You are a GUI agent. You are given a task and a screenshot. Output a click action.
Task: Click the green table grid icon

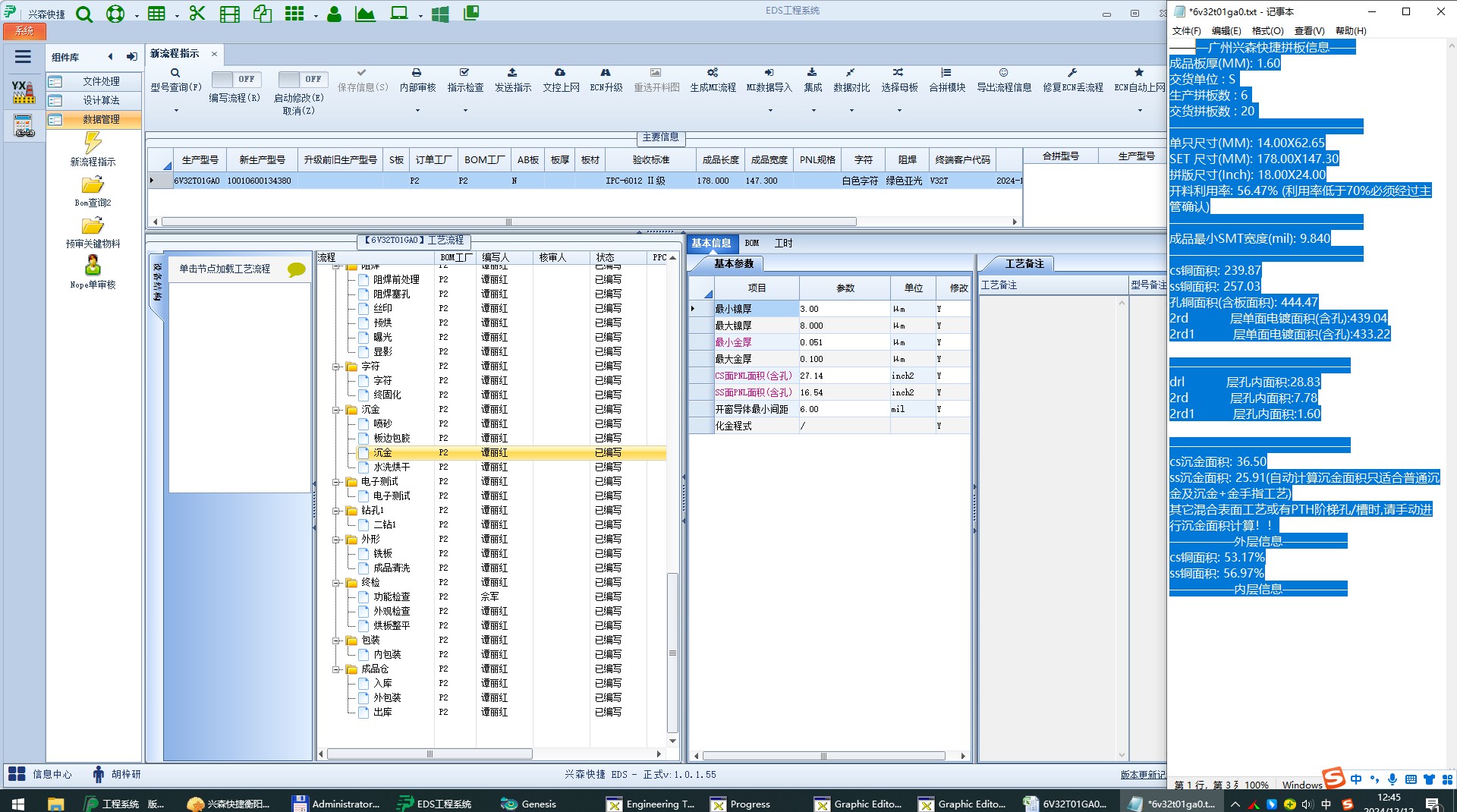[x=156, y=14]
